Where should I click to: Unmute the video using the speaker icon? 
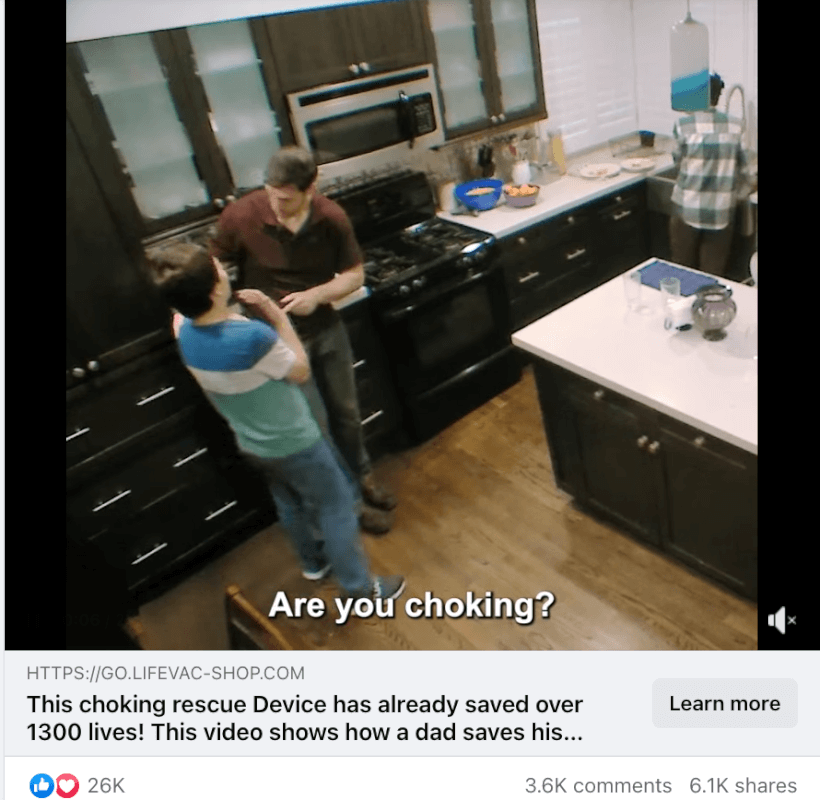781,620
